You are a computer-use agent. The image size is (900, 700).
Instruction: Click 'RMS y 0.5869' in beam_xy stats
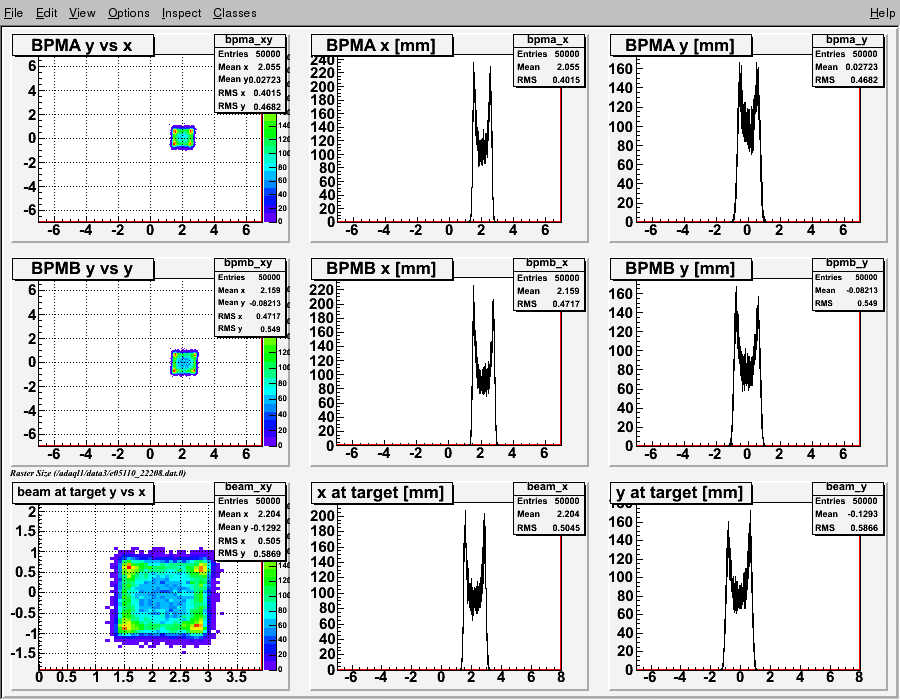click(x=249, y=553)
